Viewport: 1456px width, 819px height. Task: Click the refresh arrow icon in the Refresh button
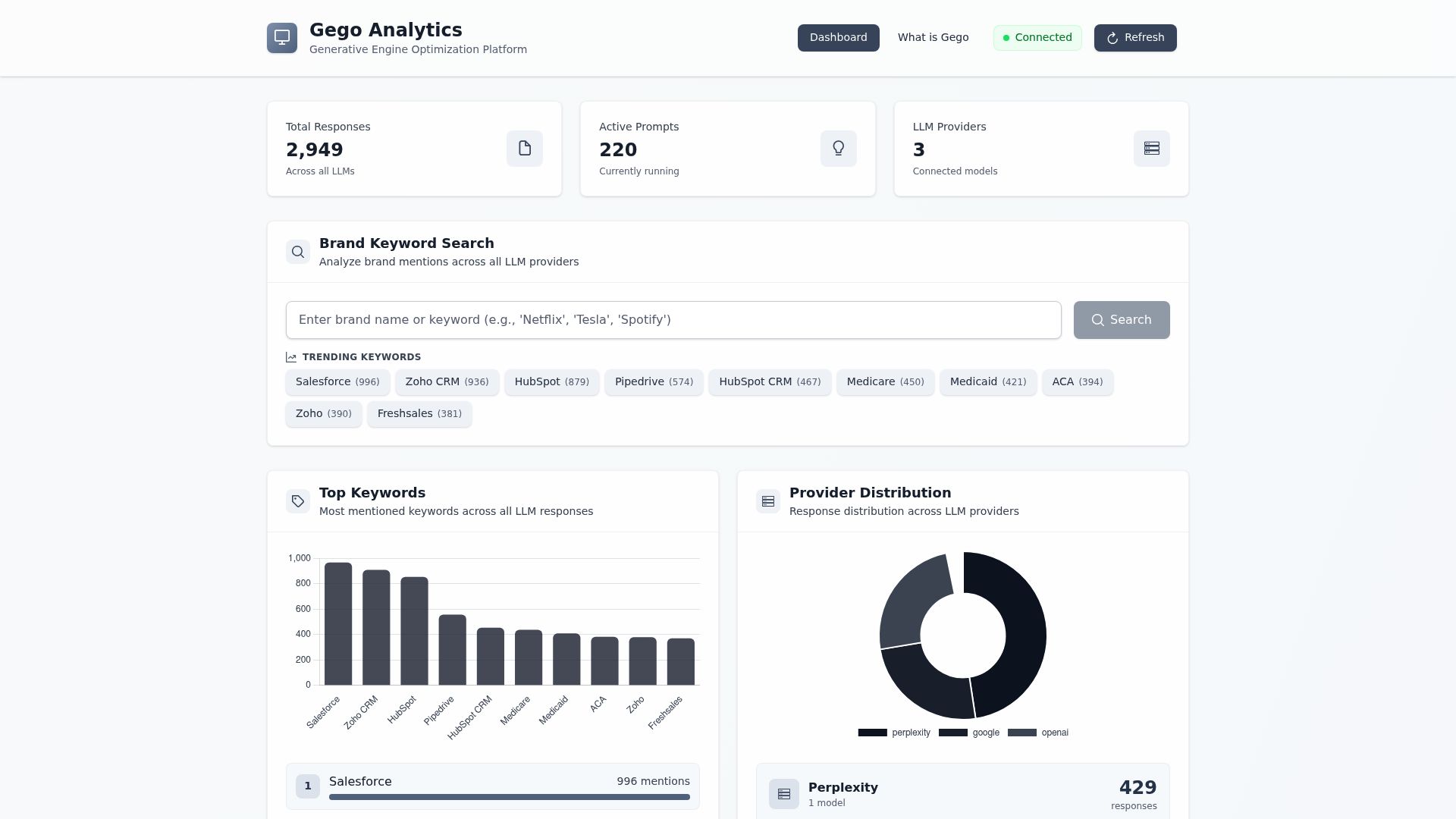pyautogui.click(x=1112, y=37)
